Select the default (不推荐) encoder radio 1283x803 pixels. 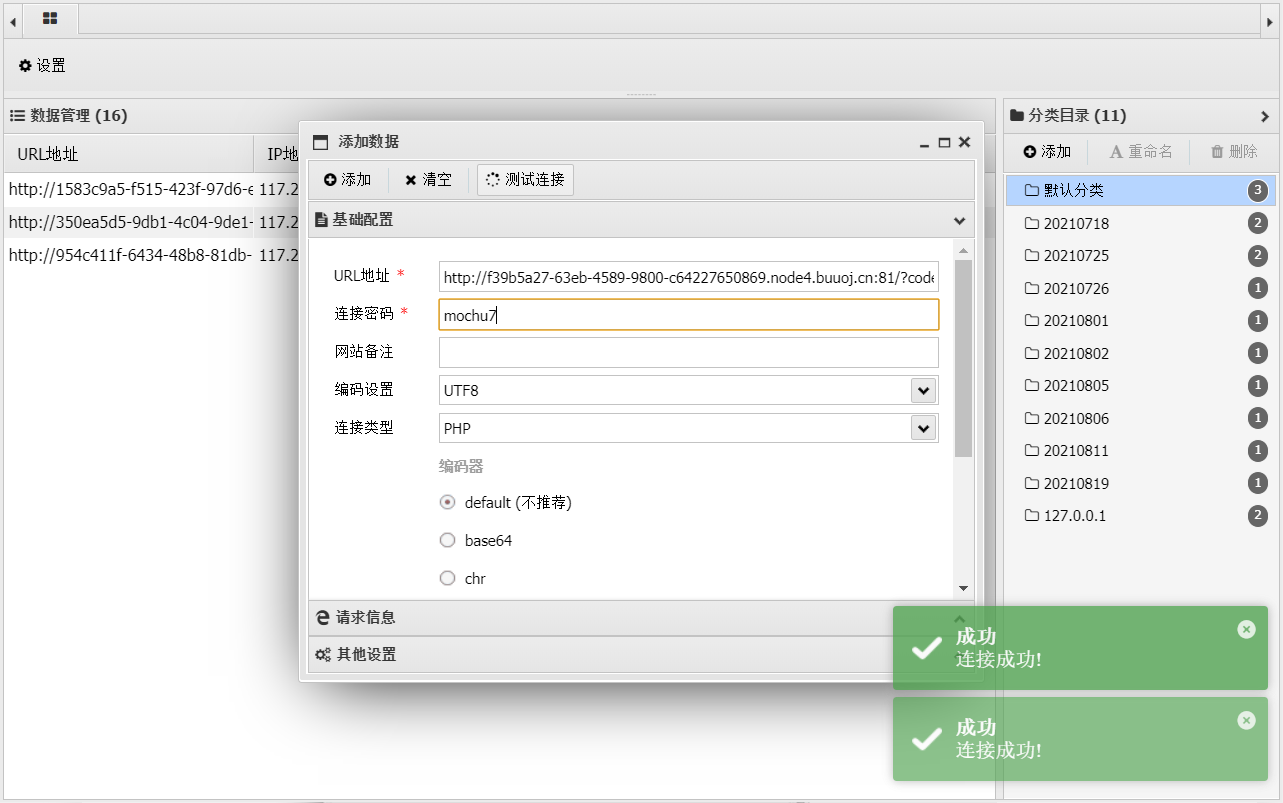448,503
